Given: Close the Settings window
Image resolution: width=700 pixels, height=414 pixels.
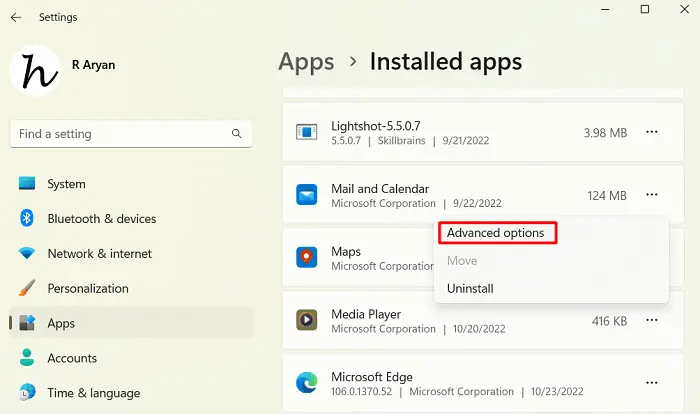Looking at the screenshot, I should tap(684, 9).
